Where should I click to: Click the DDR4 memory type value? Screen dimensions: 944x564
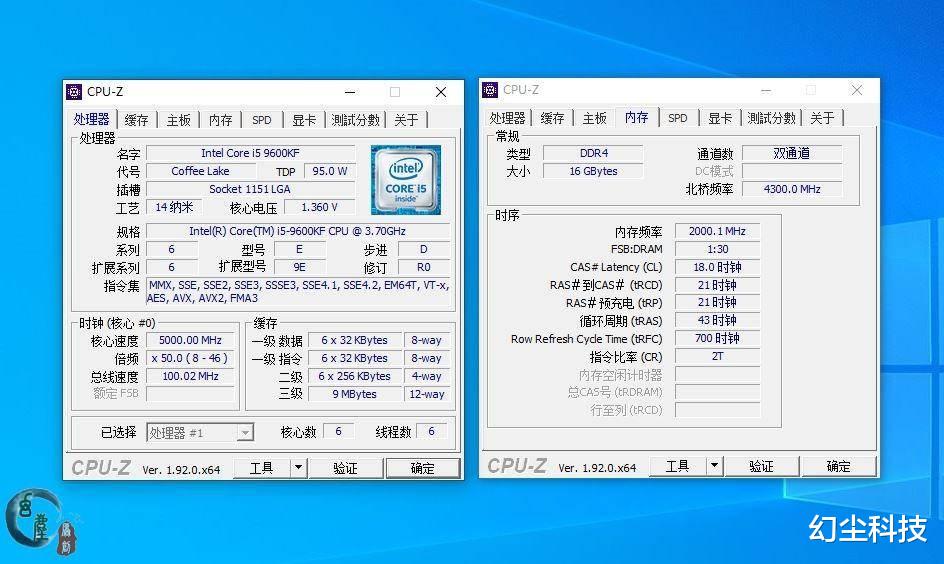pos(594,153)
